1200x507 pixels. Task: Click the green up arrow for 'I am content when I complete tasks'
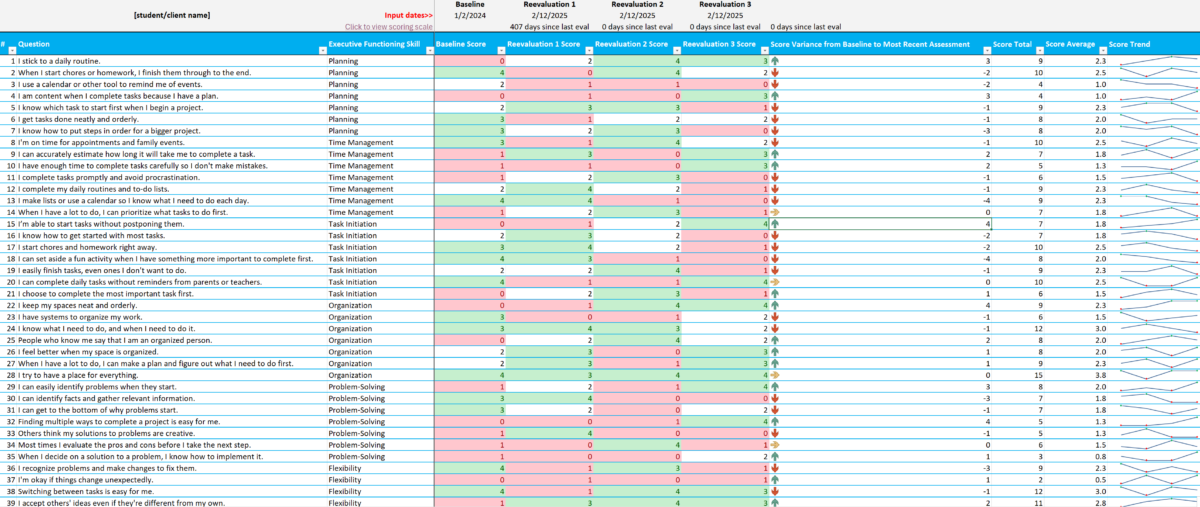774,96
